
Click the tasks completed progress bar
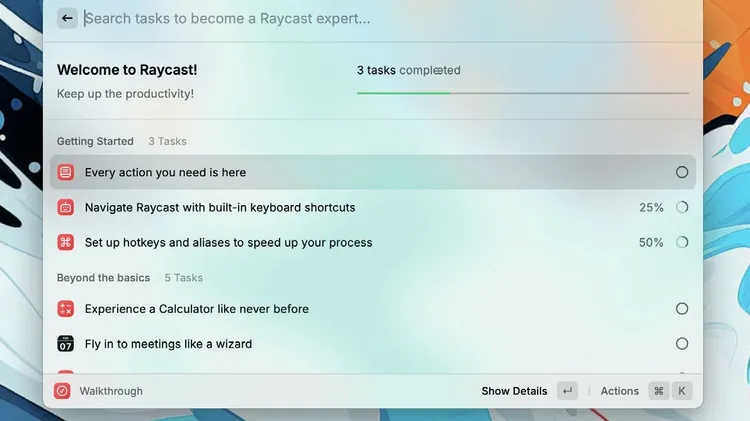523,93
